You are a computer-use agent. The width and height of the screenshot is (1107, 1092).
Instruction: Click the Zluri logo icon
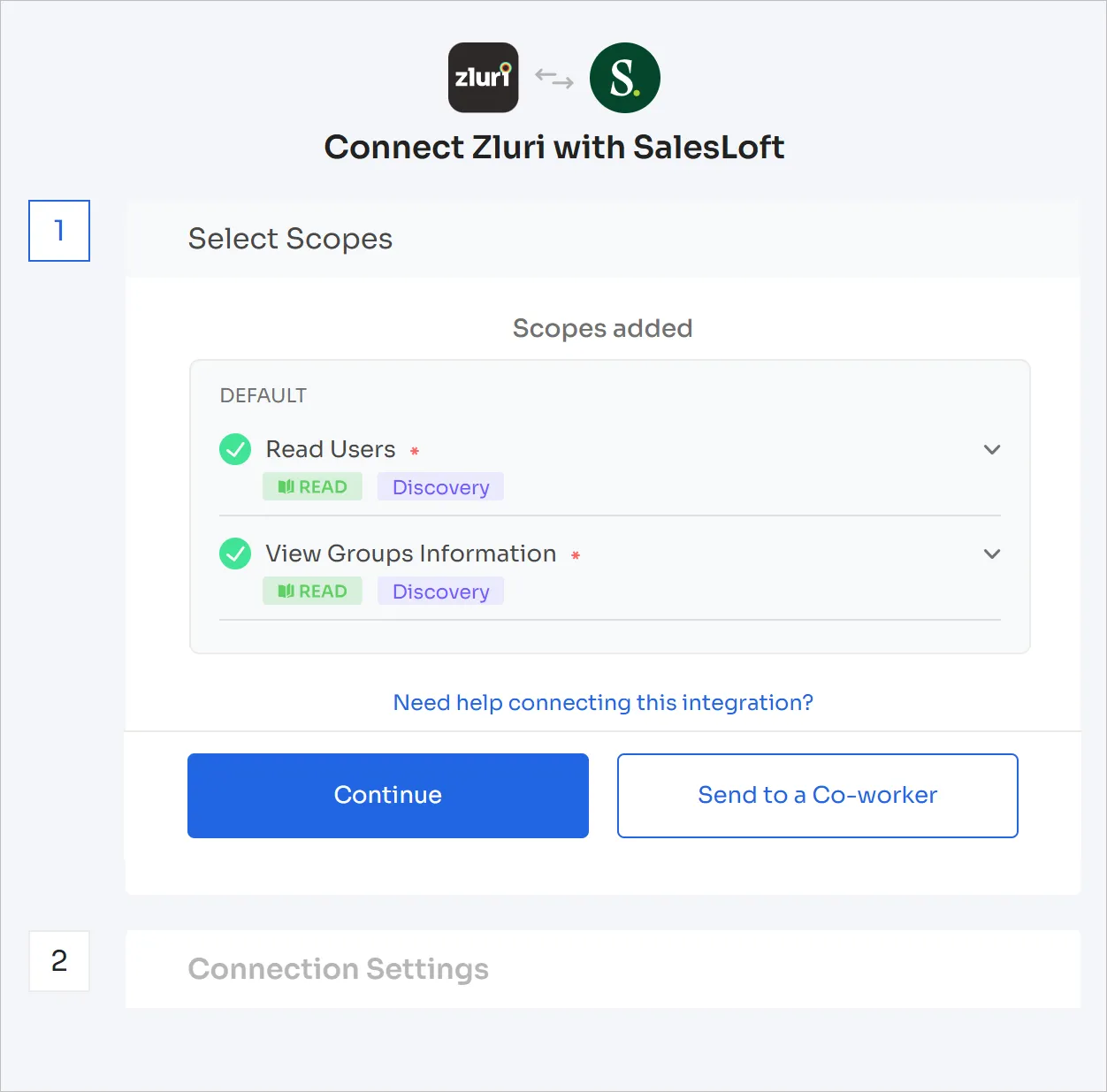(x=483, y=78)
